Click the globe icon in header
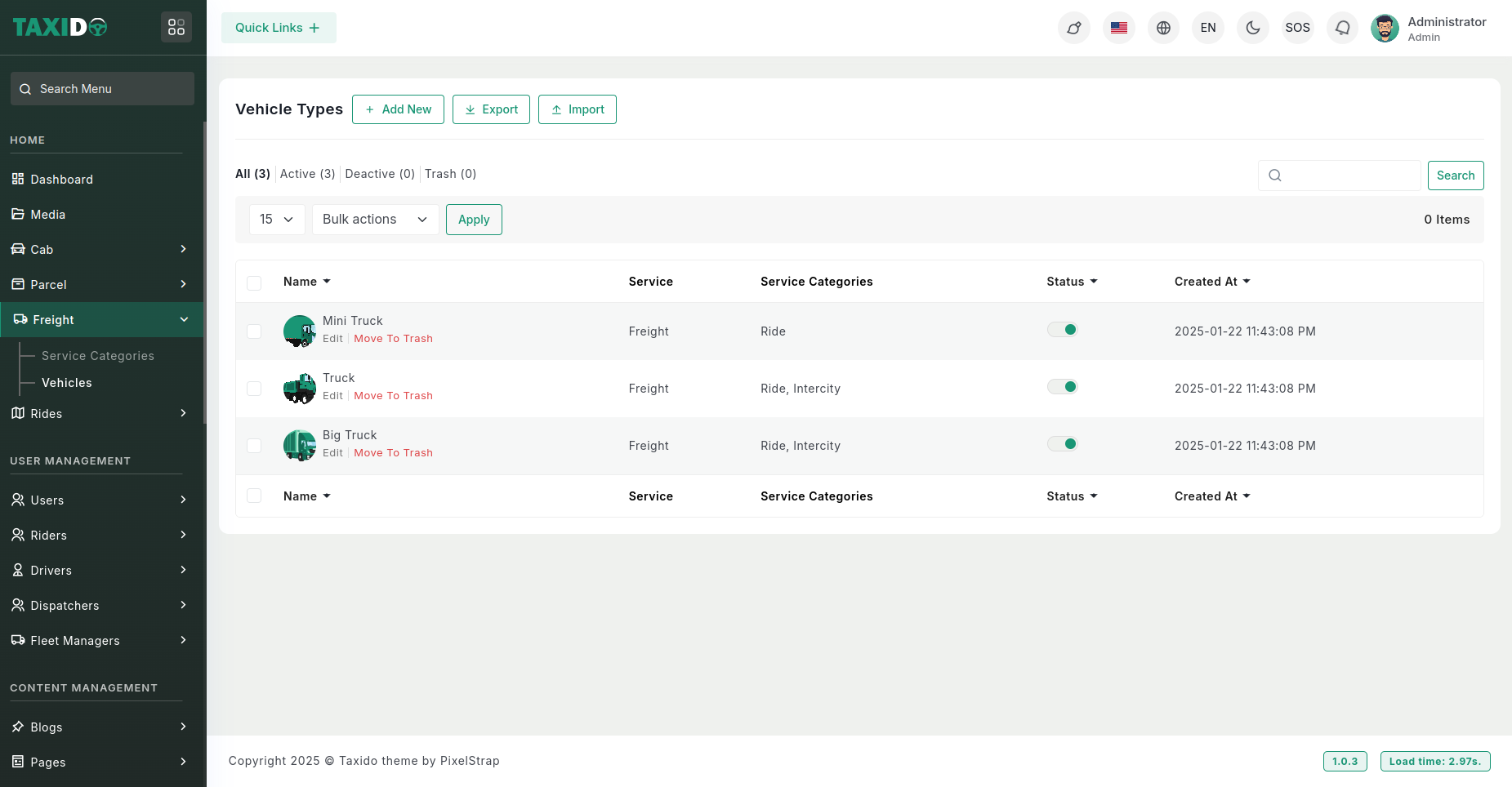 pos(1163,28)
